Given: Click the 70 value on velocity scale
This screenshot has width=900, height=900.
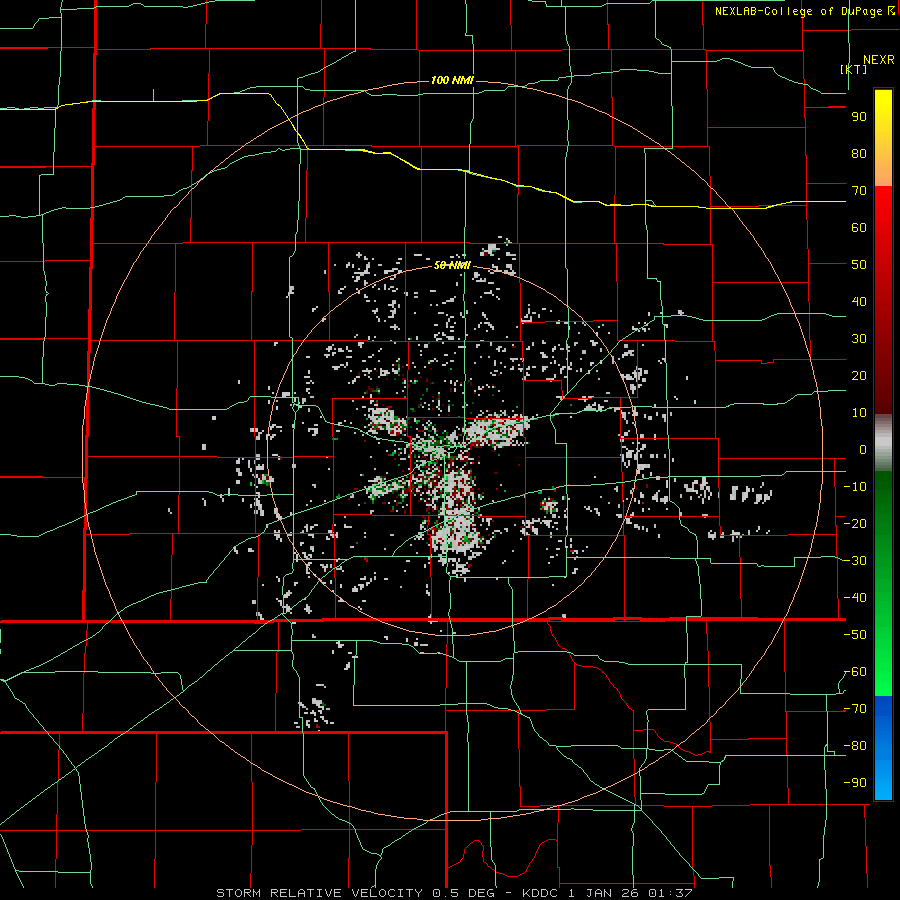Looking at the screenshot, I should [x=859, y=191].
